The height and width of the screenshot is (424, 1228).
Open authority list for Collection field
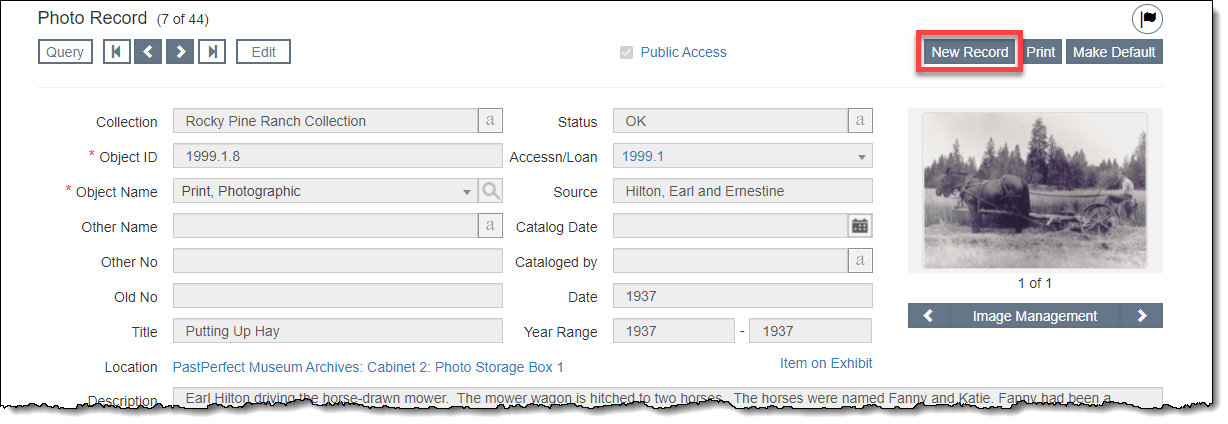pyautogui.click(x=490, y=121)
